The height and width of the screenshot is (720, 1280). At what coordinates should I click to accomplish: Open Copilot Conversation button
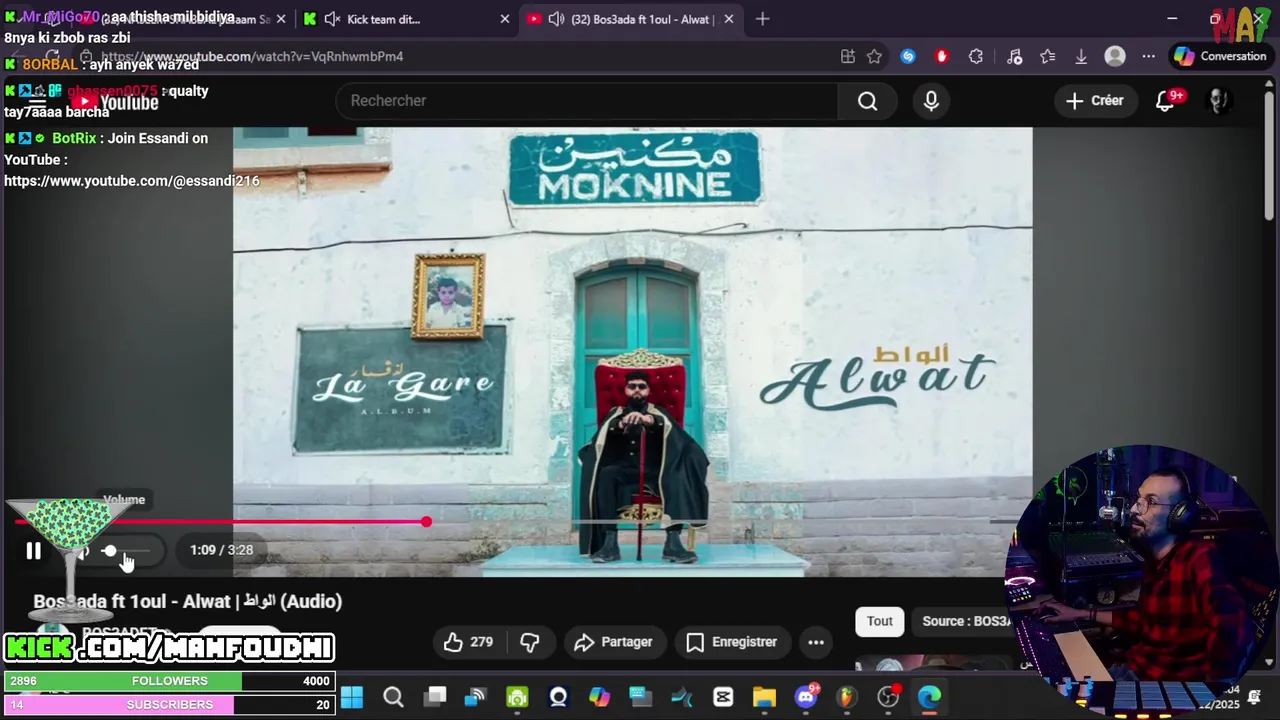[x=1221, y=57]
